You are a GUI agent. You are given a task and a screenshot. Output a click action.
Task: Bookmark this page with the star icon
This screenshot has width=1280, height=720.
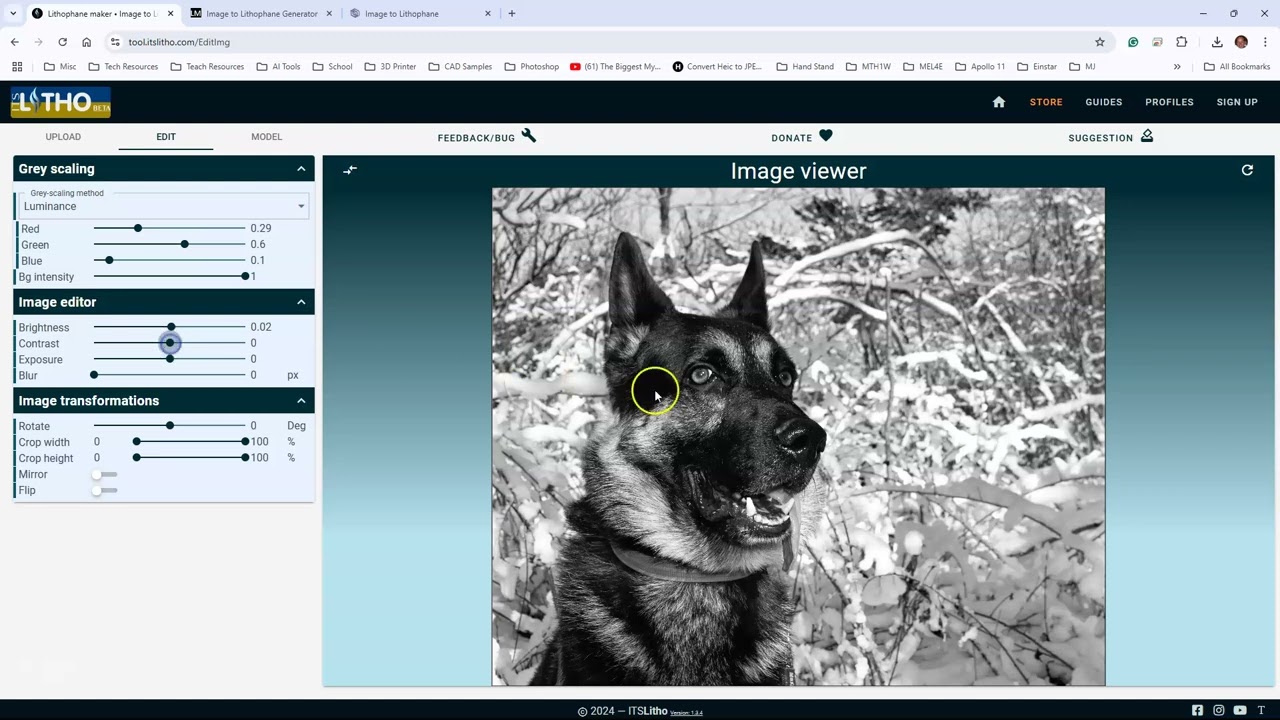tap(1100, 42)
